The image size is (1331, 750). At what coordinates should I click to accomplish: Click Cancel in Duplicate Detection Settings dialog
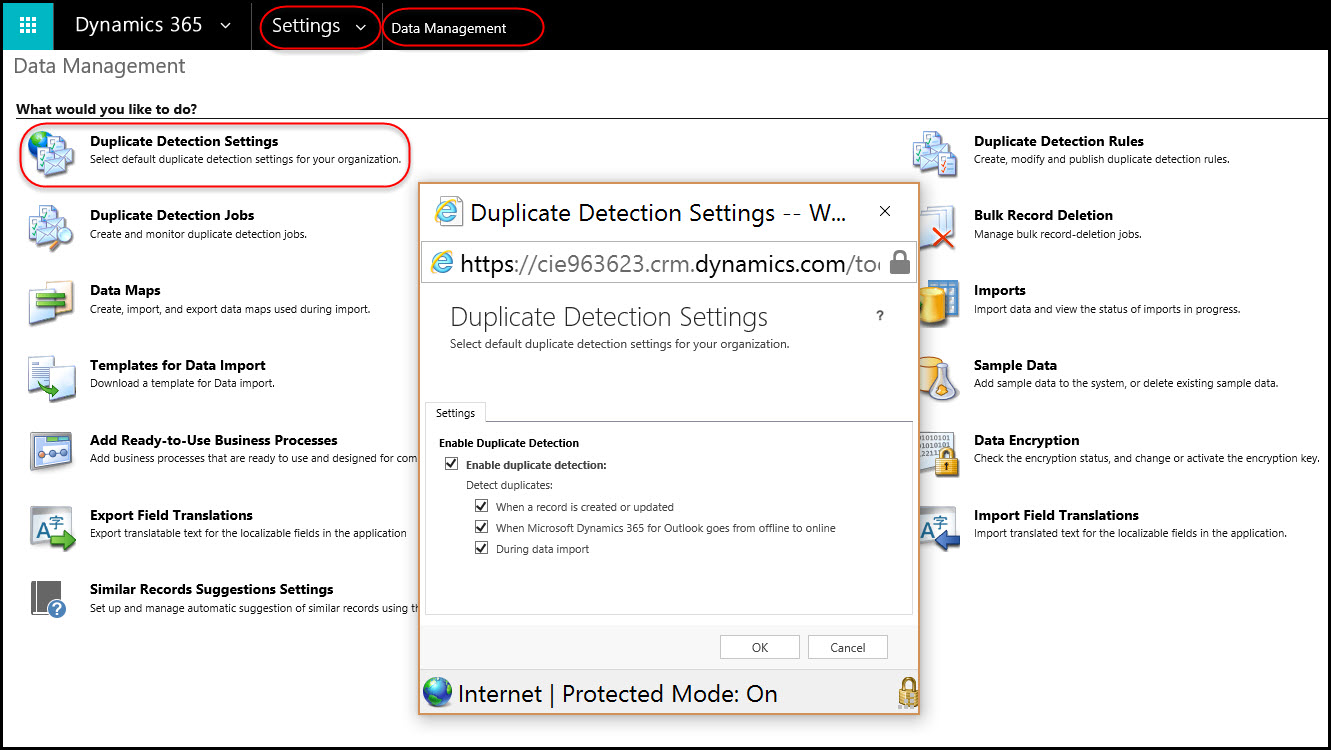click(x=848, y=647)
